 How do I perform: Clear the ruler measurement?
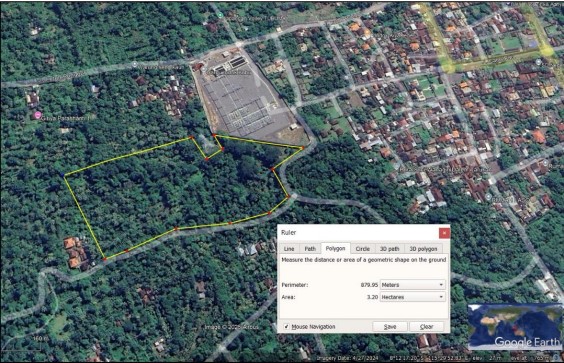click(x=427, y=327)
